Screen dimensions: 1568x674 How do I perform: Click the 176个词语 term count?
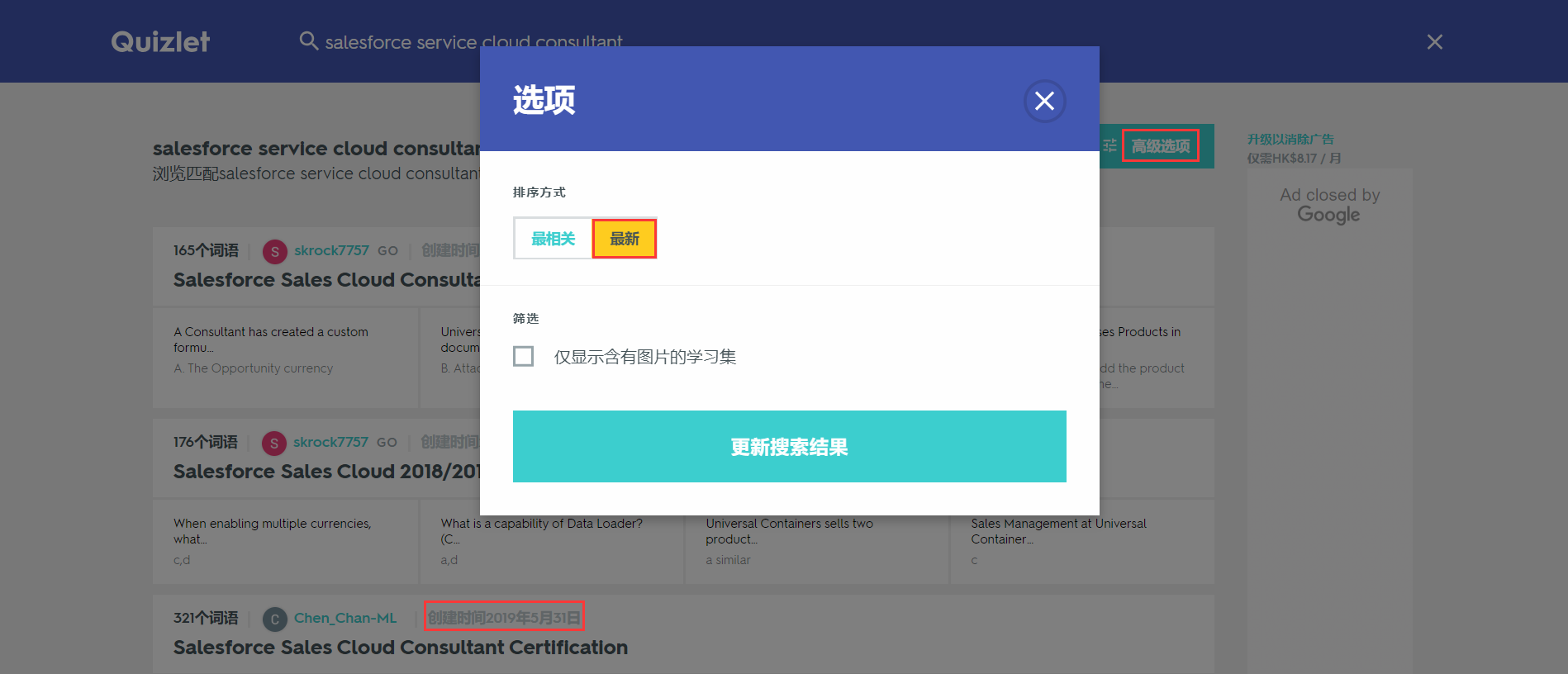point(206,442)
